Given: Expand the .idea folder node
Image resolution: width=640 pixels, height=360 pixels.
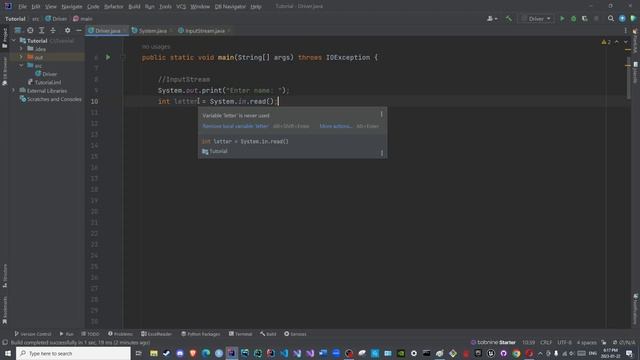Looking at the screenshot, I should 21,49.
